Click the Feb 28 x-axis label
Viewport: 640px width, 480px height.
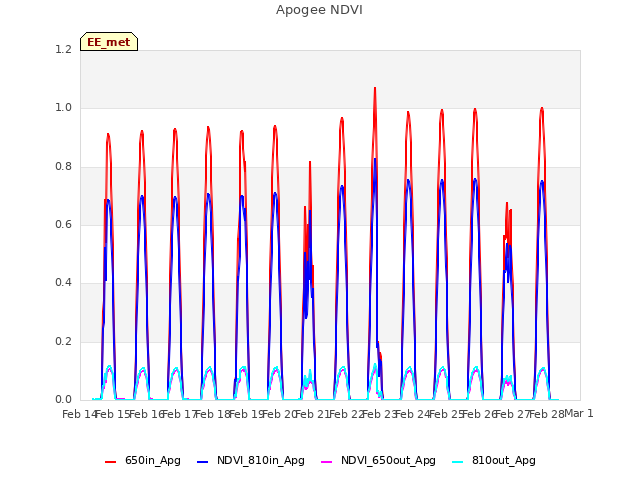(547, 414)
